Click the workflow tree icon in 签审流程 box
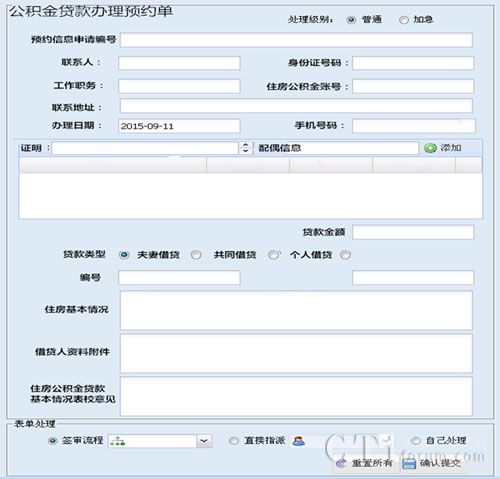500x479 pixels. pos(118,442)
